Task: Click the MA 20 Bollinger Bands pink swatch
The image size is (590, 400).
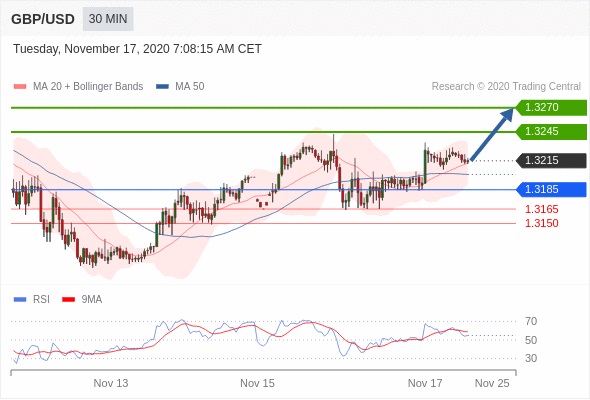Action: (20, 87)
